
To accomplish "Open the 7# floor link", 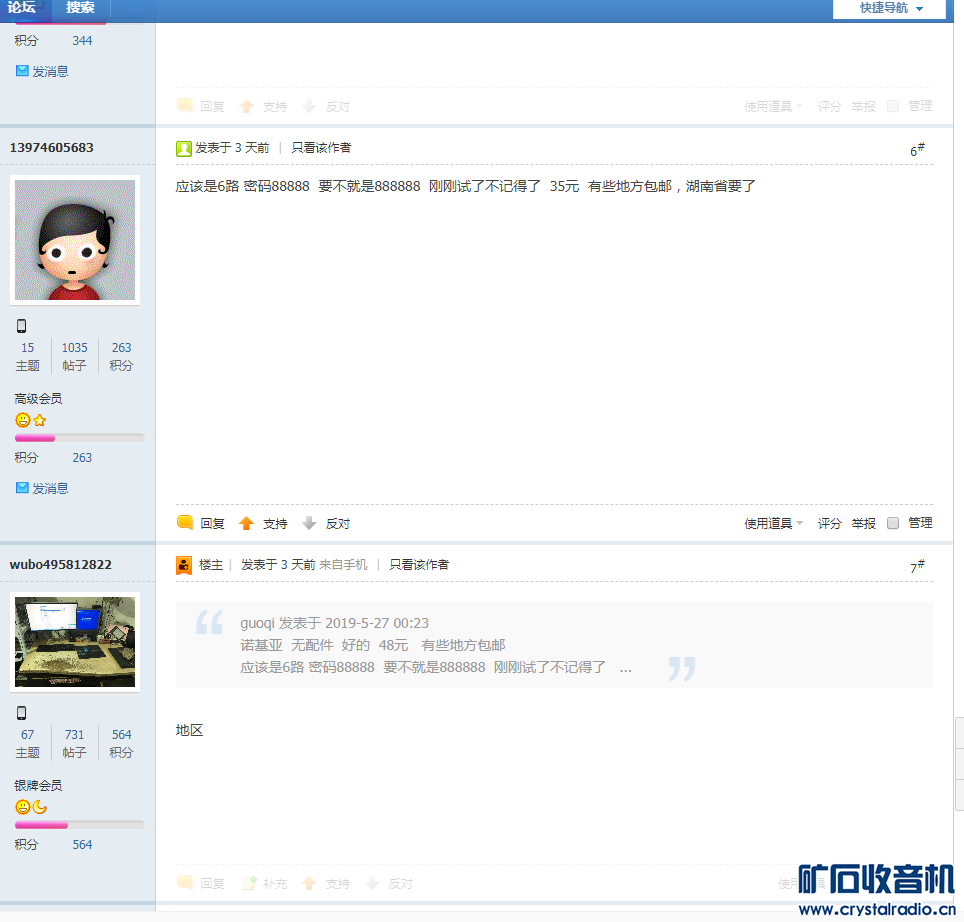I will click(x=917, y=565).
